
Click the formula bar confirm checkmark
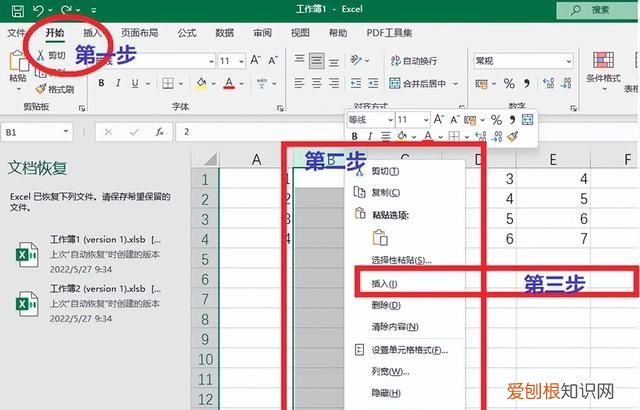[134, 132]
